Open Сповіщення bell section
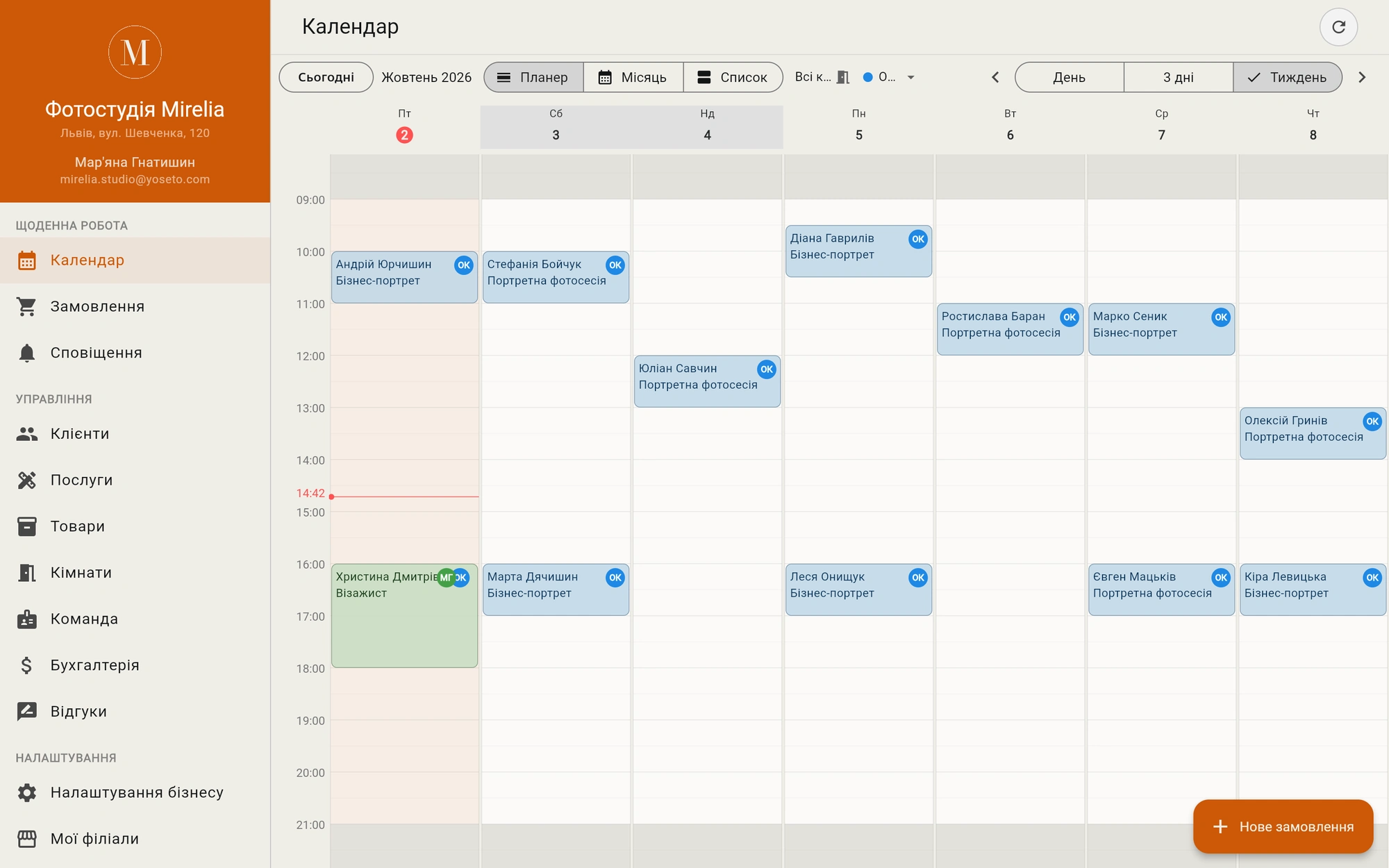The width and height of the screenshot is (1389, 868). (135, 353)
